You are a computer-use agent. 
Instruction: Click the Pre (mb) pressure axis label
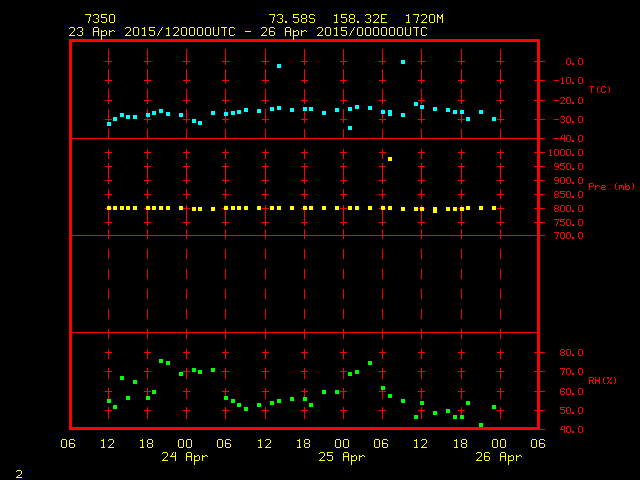click(610, 187)
